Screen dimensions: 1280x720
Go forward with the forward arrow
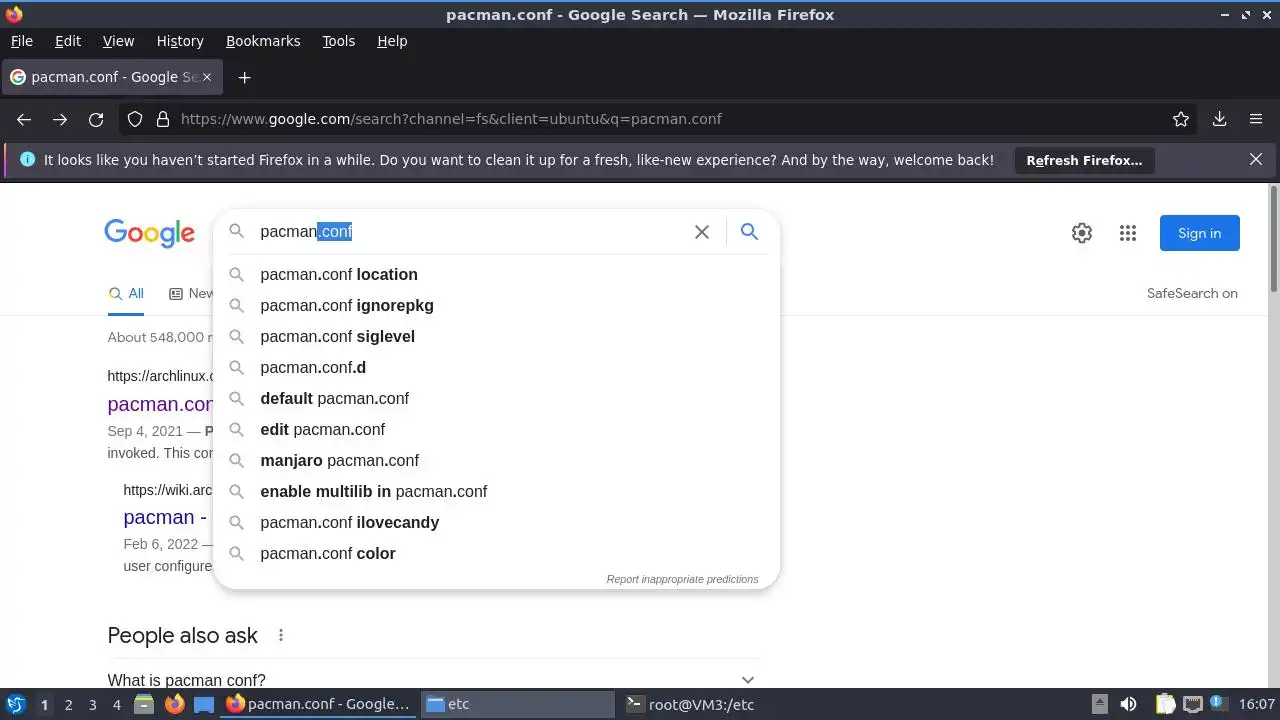60,119
